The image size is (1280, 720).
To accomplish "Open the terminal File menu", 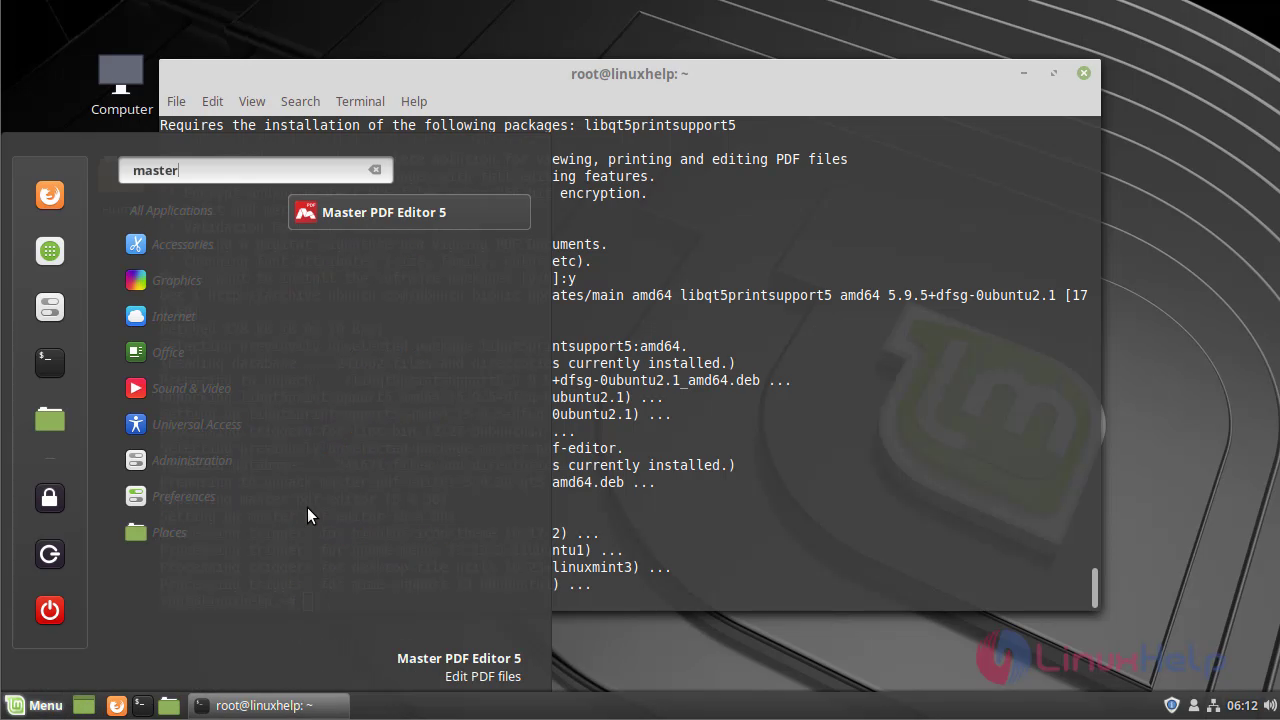I will tap(176, 101).
